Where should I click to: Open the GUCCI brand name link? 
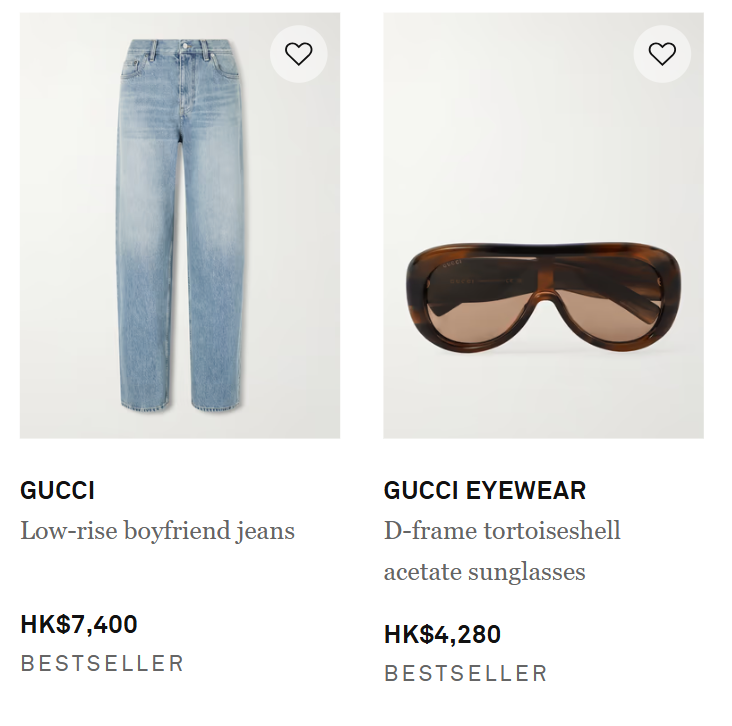point(57,491)
